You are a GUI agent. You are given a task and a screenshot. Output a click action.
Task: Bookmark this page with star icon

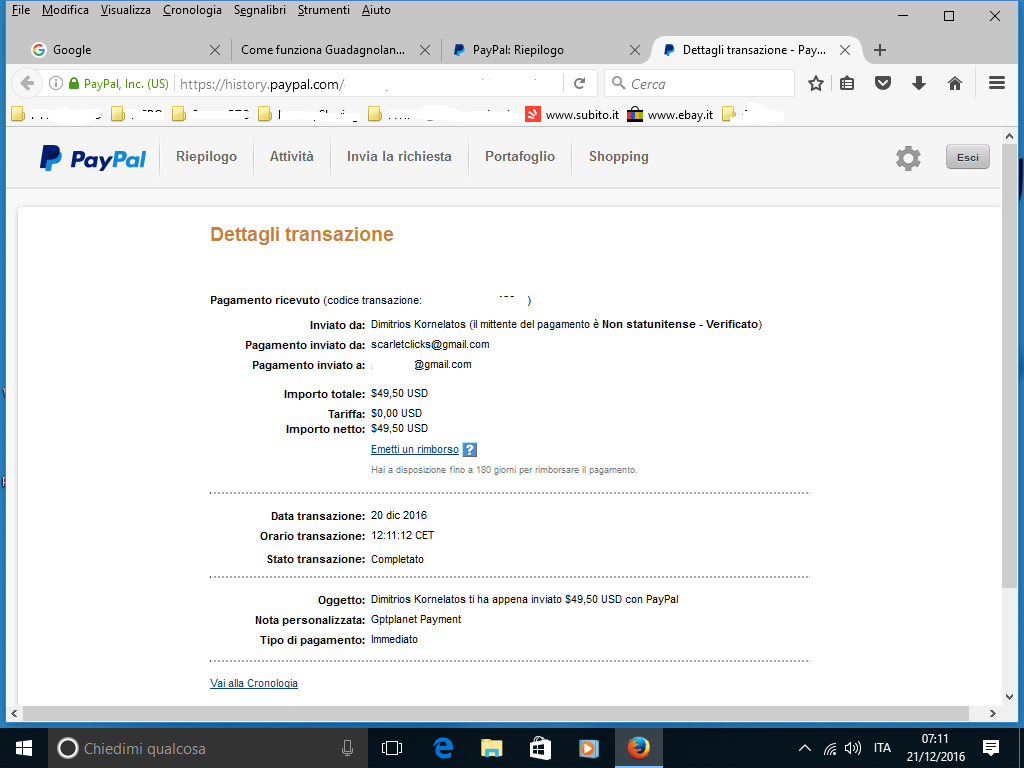[x=815, y=84]
